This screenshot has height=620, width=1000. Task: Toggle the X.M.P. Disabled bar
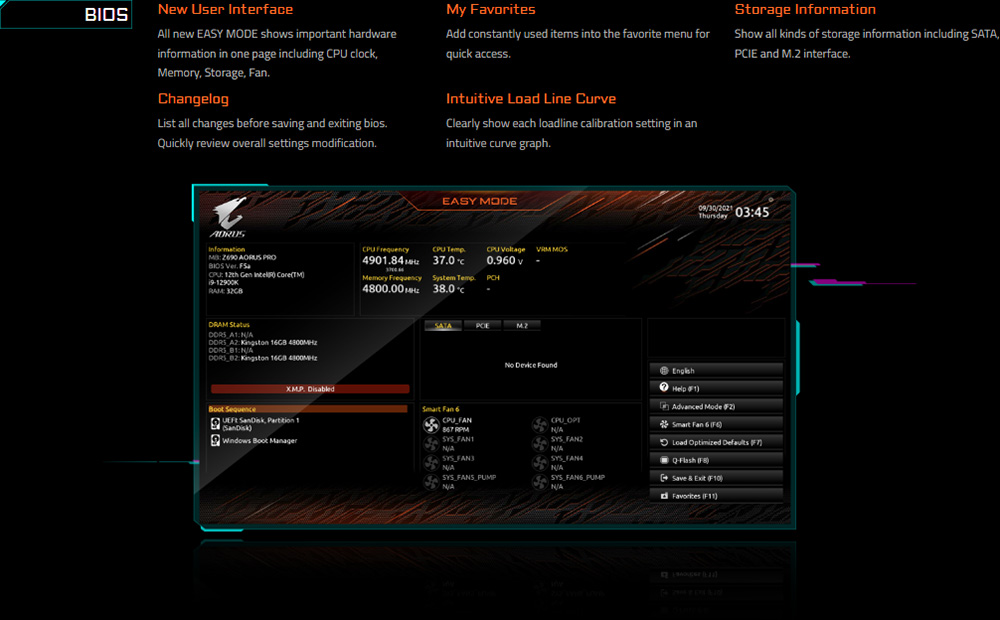tap(310, 389)
